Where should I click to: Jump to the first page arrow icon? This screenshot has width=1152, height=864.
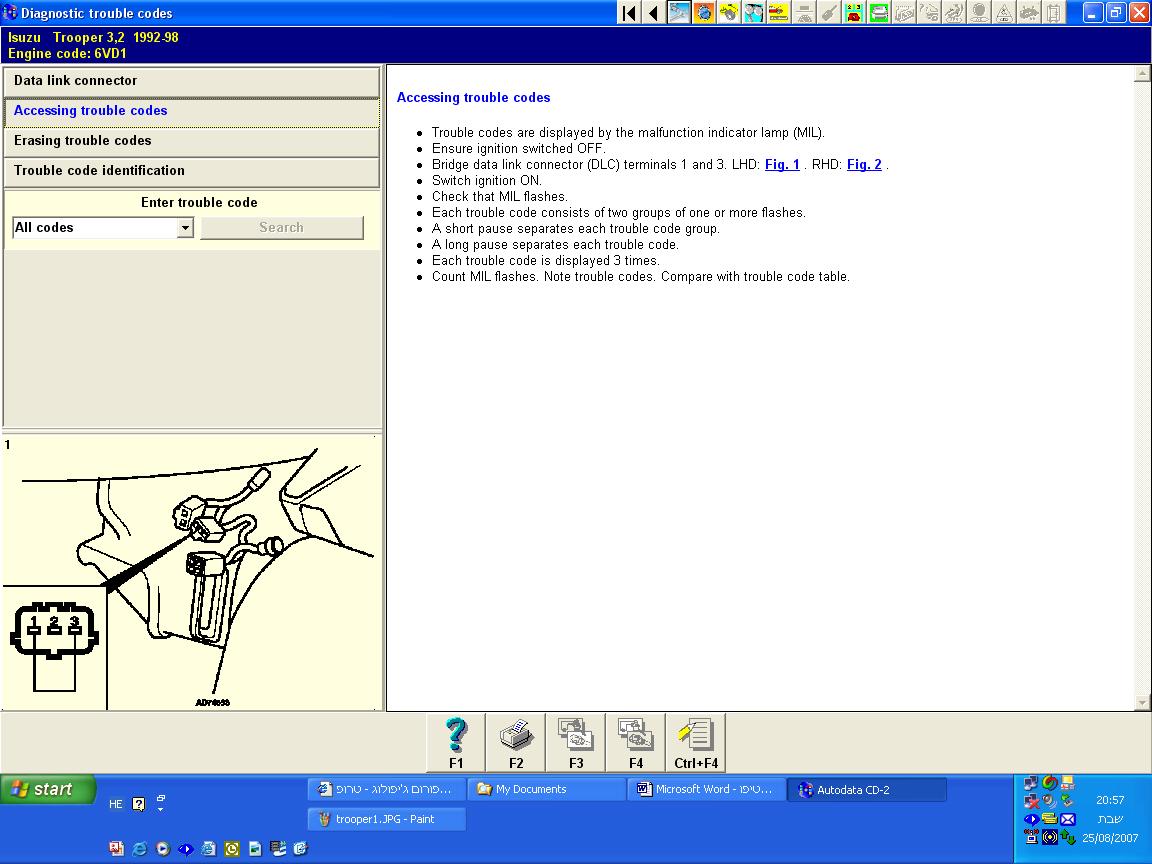[x=629, y=13]
